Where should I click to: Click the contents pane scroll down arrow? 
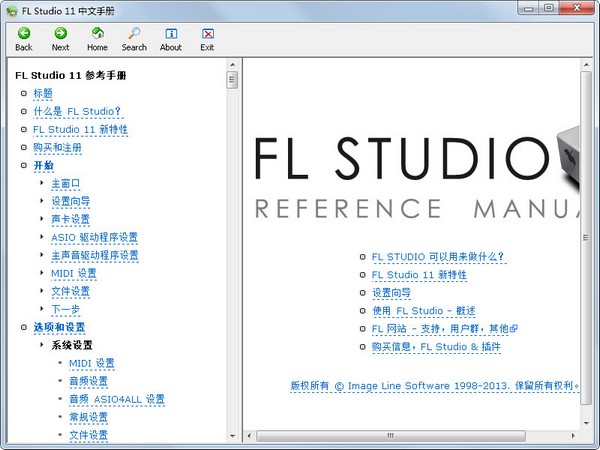pos(232,437)
